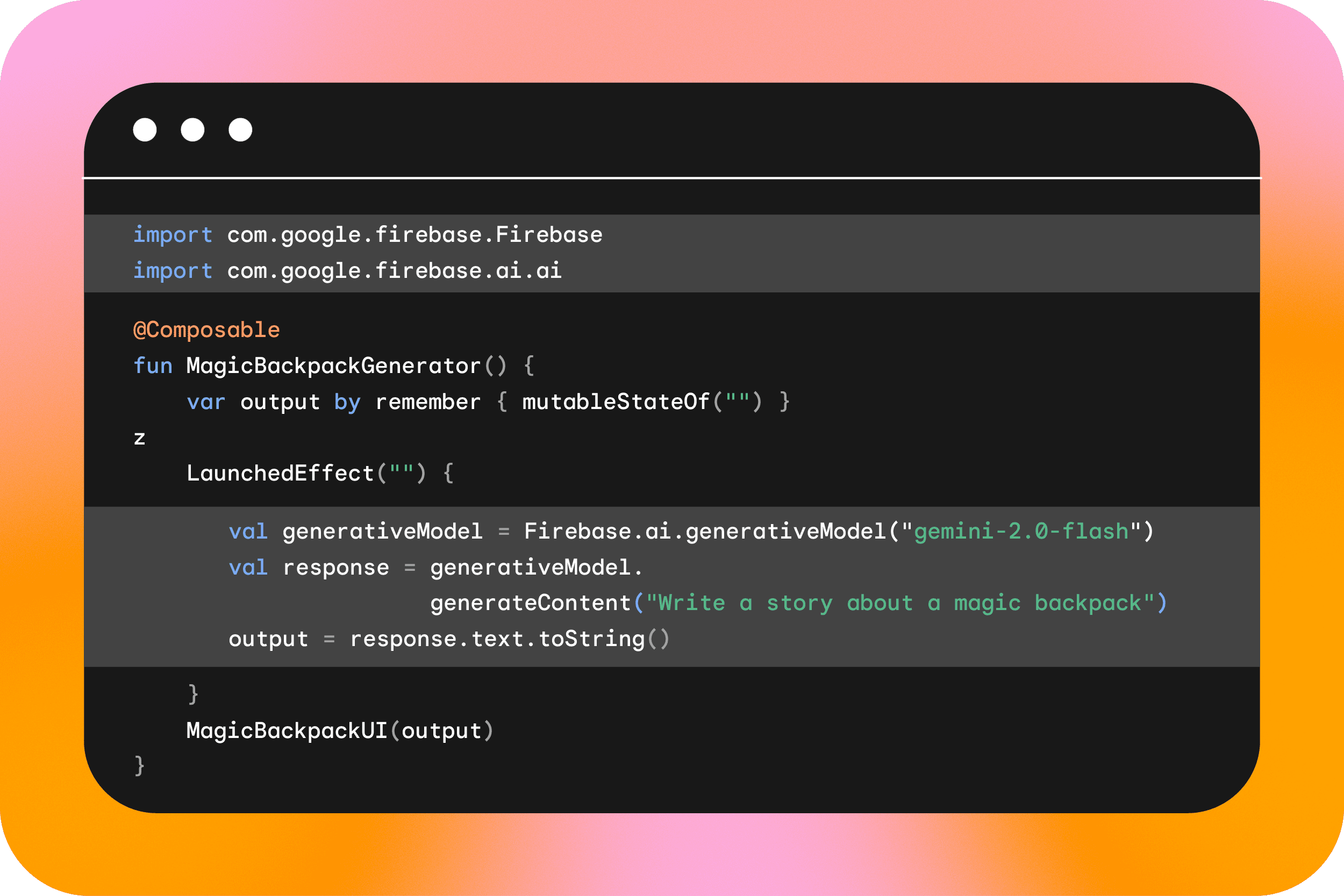Click the mutableStateOf call
Viewport: 1344px width, 896px height.
click(616, 402)
